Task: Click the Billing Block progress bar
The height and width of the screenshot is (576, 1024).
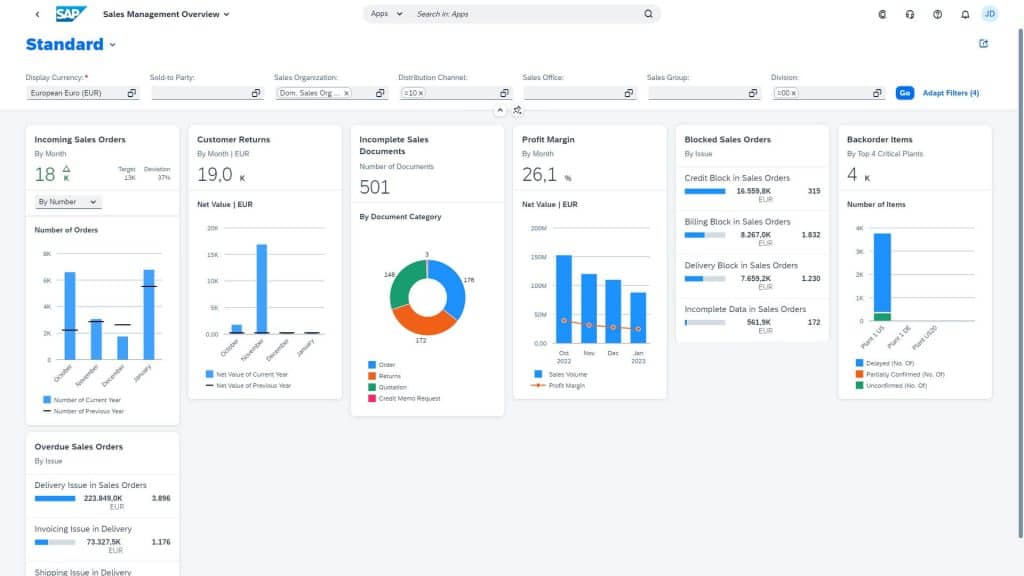Action: pos(705,235)
